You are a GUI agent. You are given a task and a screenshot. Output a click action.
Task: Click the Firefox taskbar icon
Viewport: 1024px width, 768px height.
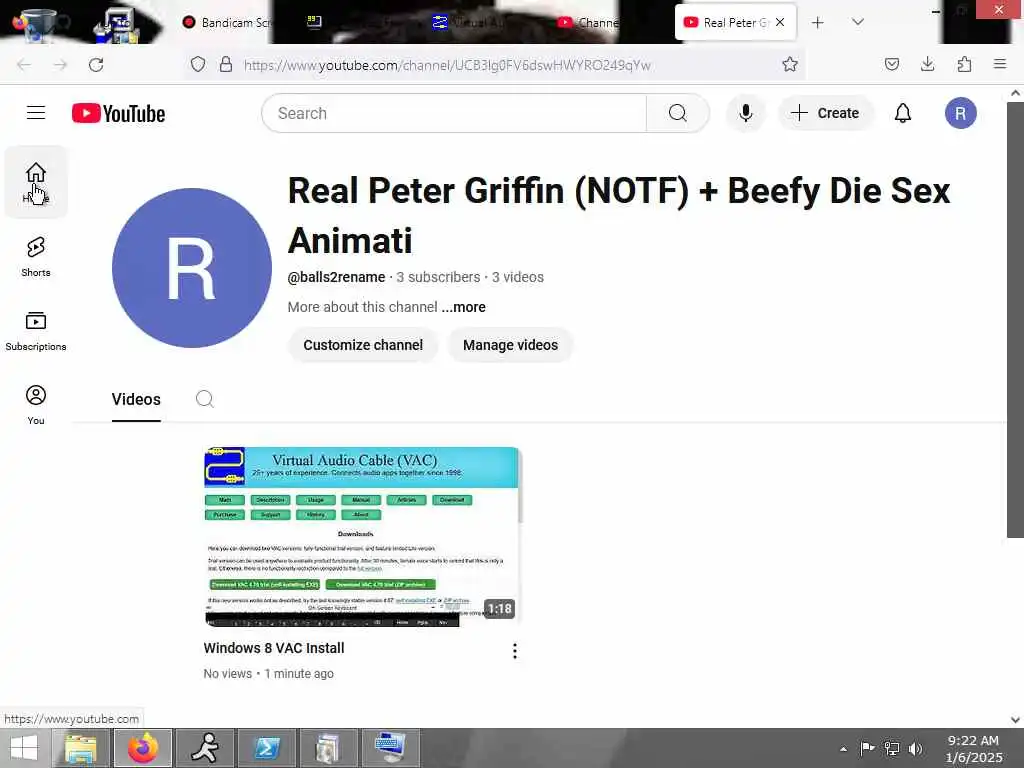point(143,748)
